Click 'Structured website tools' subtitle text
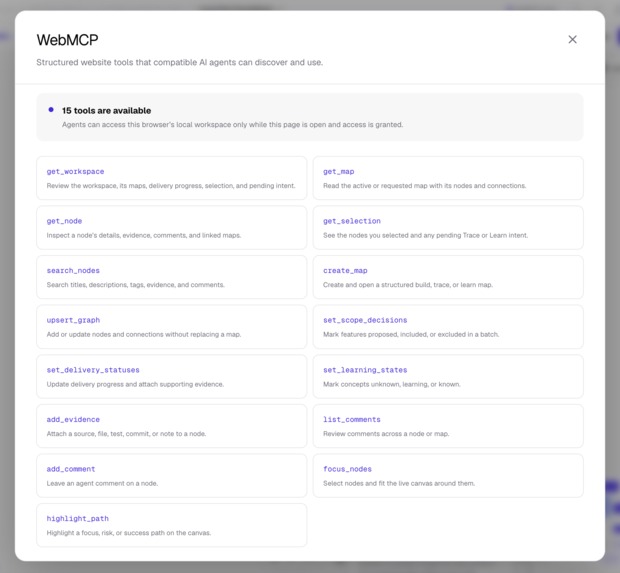 [x=180, y=62]
